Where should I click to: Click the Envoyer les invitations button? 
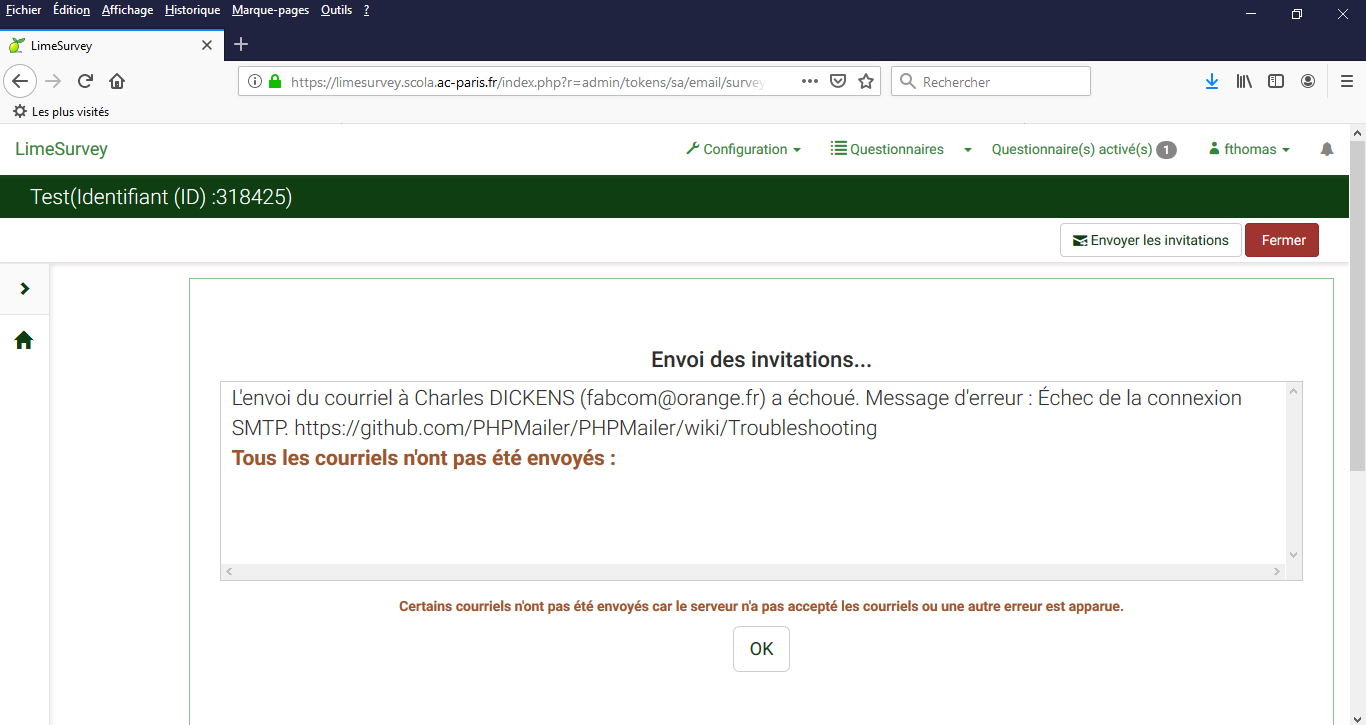[x=1150, y=240]
